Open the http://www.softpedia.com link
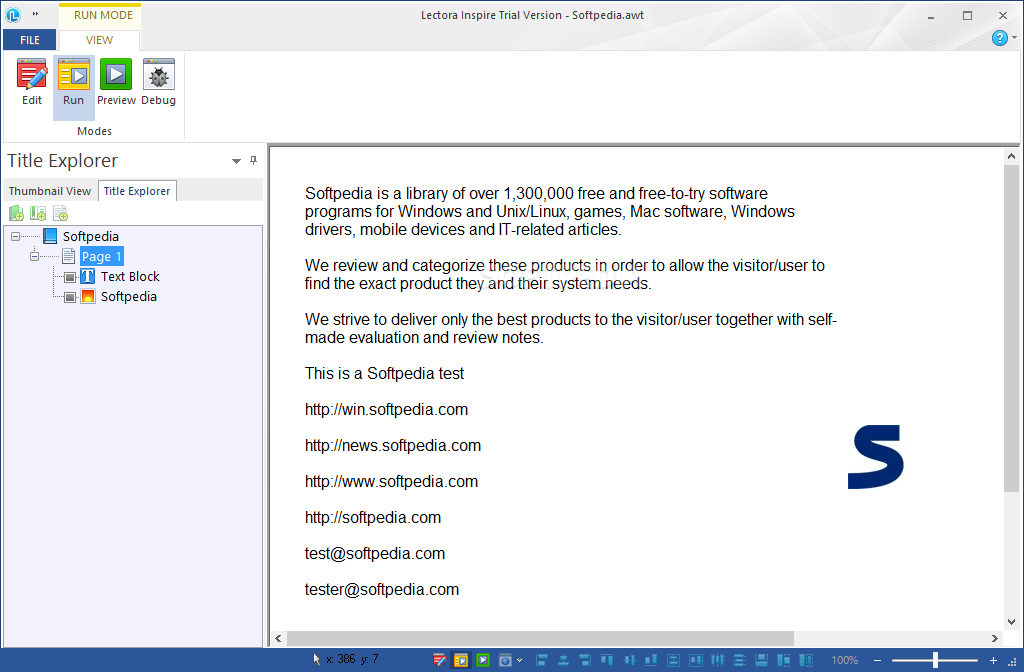 click(391, 481)
